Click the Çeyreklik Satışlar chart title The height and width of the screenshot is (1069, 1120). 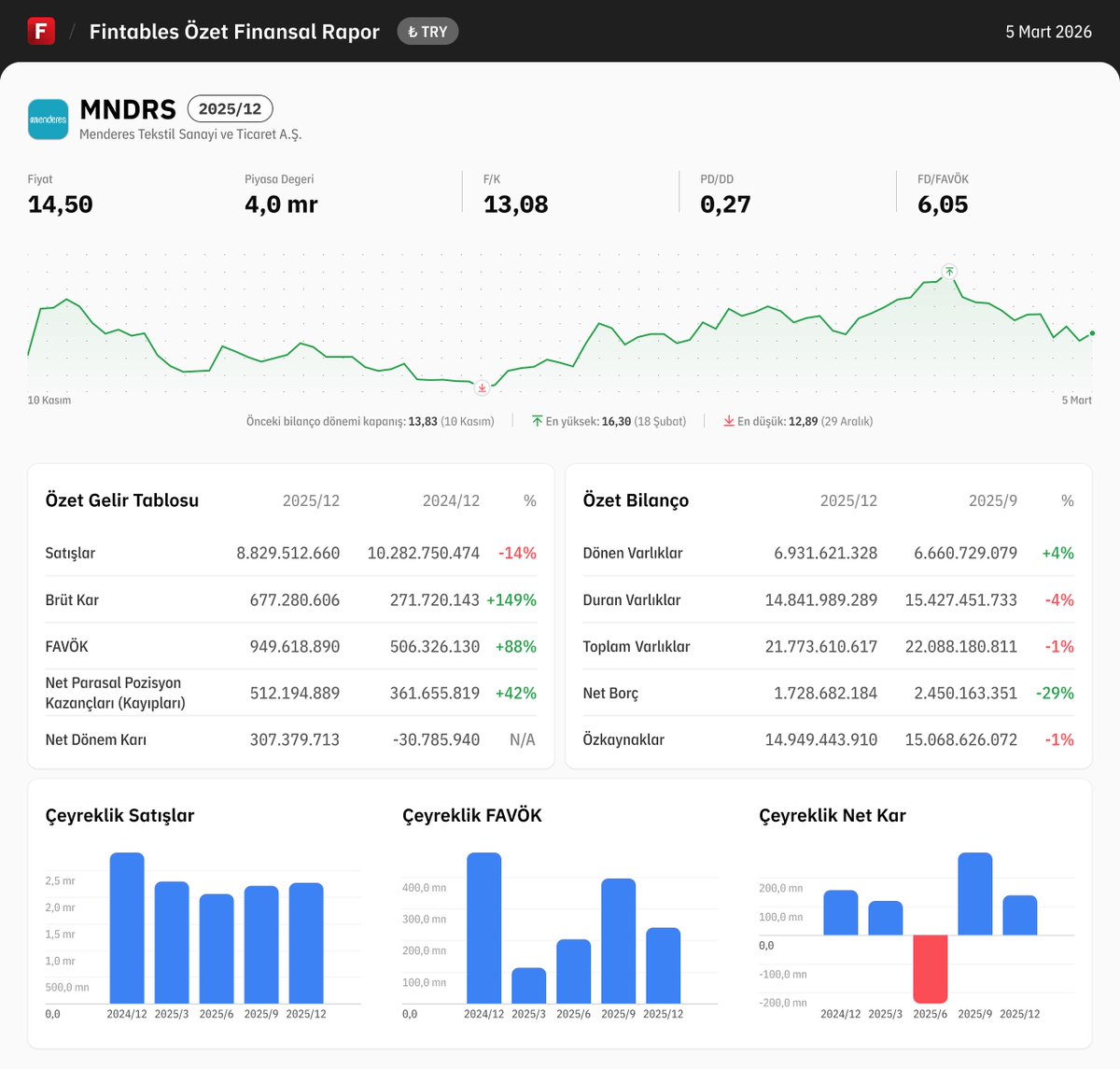[x=119, y=815]
